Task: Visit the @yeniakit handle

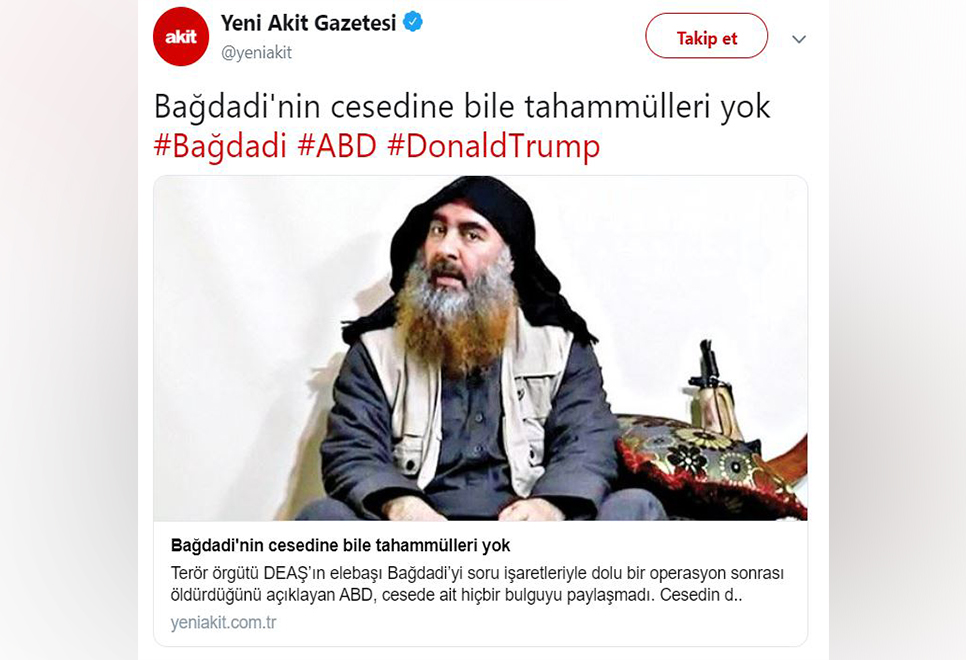Action: point(256,53)
